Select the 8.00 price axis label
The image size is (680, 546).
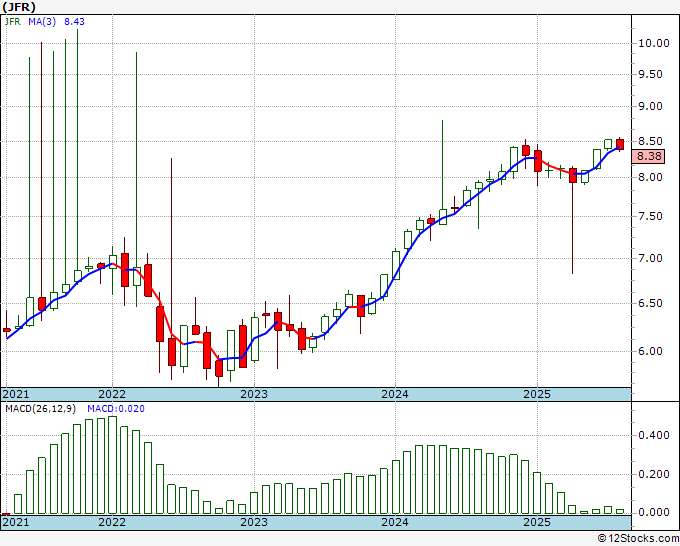(650, 177)
